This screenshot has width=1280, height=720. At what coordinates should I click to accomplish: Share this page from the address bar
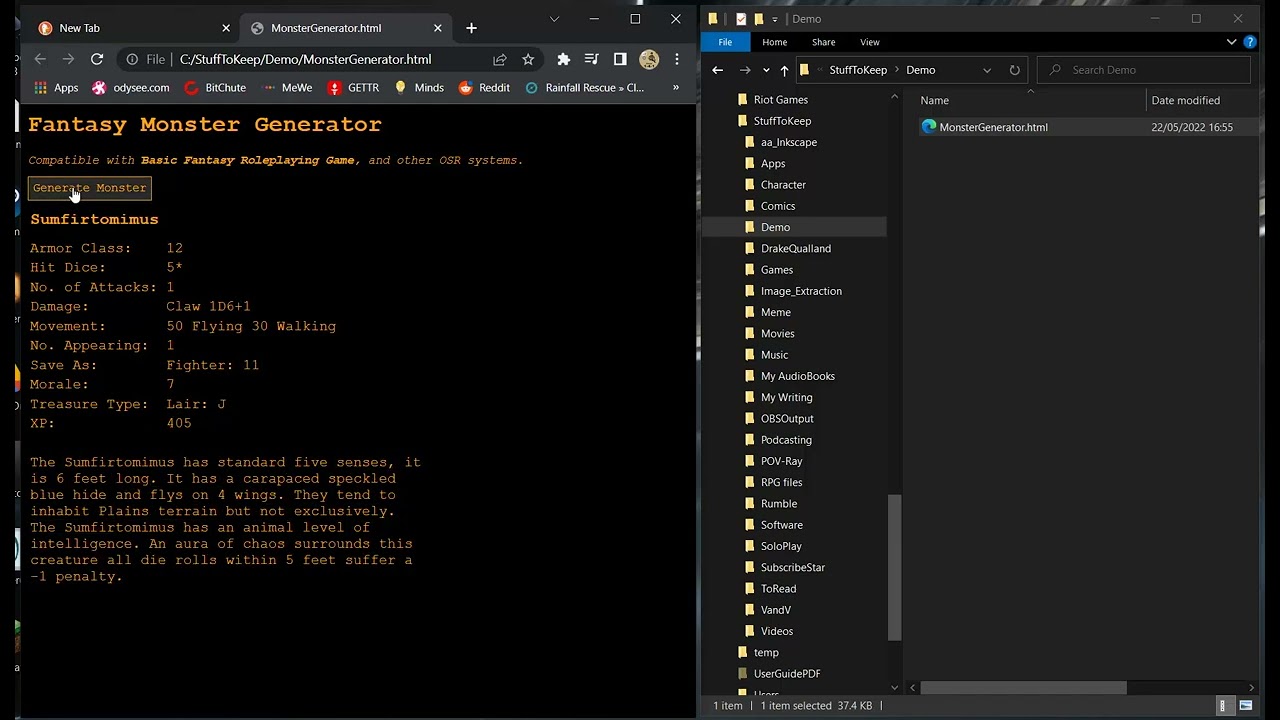(x=500, y=59)
